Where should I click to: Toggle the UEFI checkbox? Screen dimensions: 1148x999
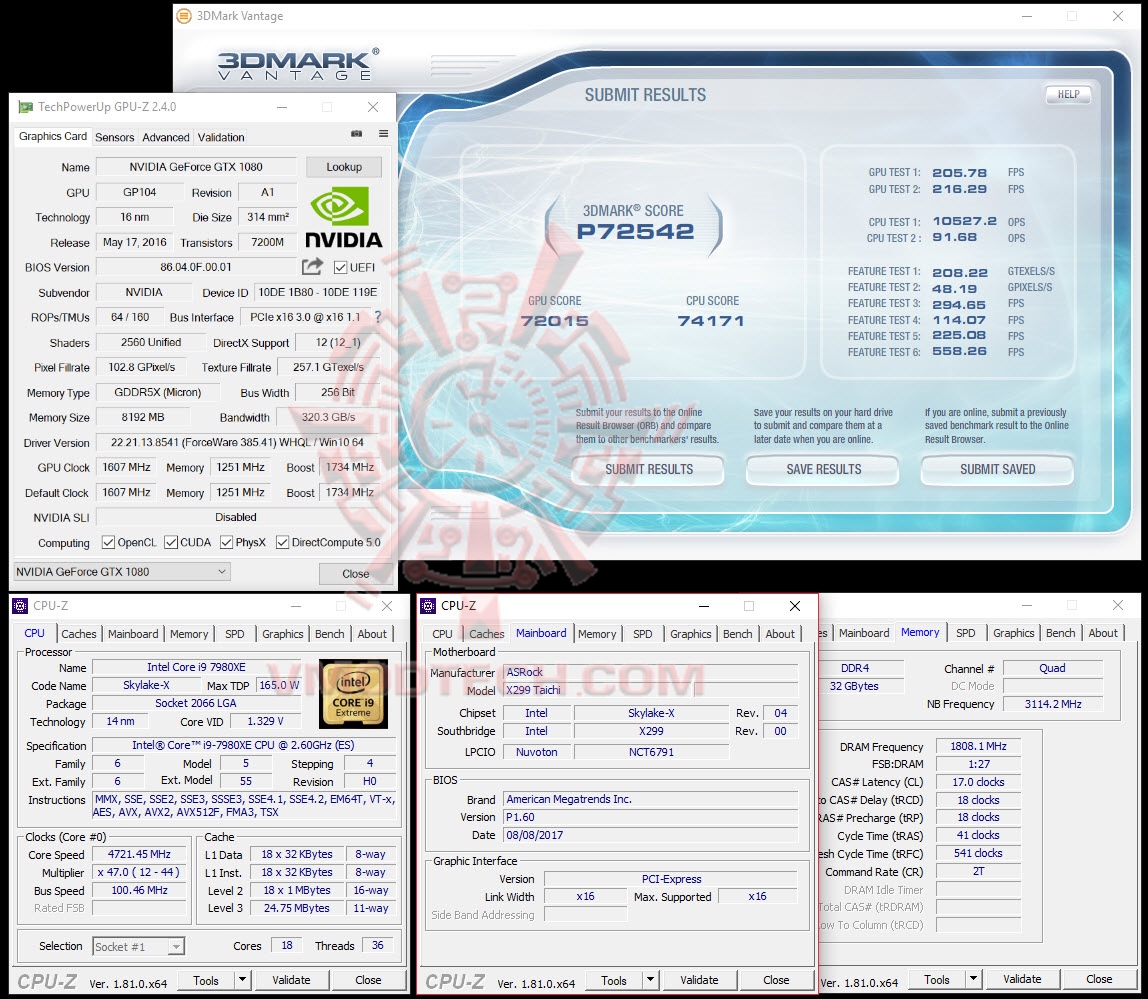[x=340, y=267]
